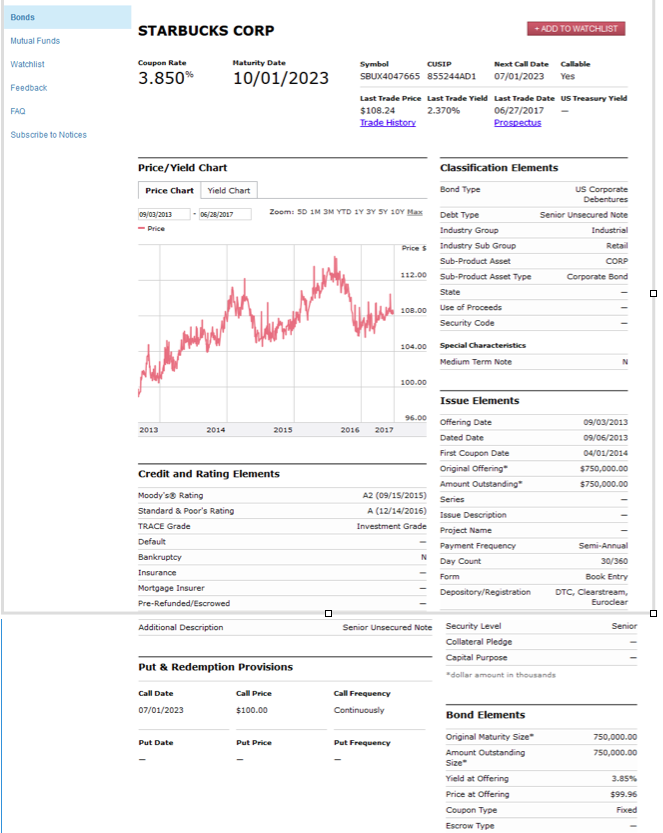Select Offering Date value 09/03/2013
Viewport: 663px width, 833px height.
605,422
